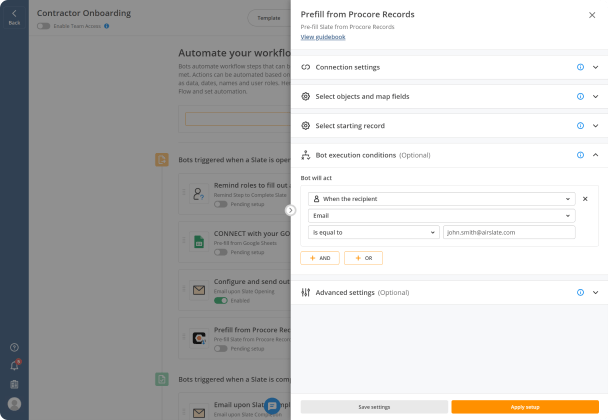
Task: Click Prefill from Procore bot icon
Action: point(199,338)
